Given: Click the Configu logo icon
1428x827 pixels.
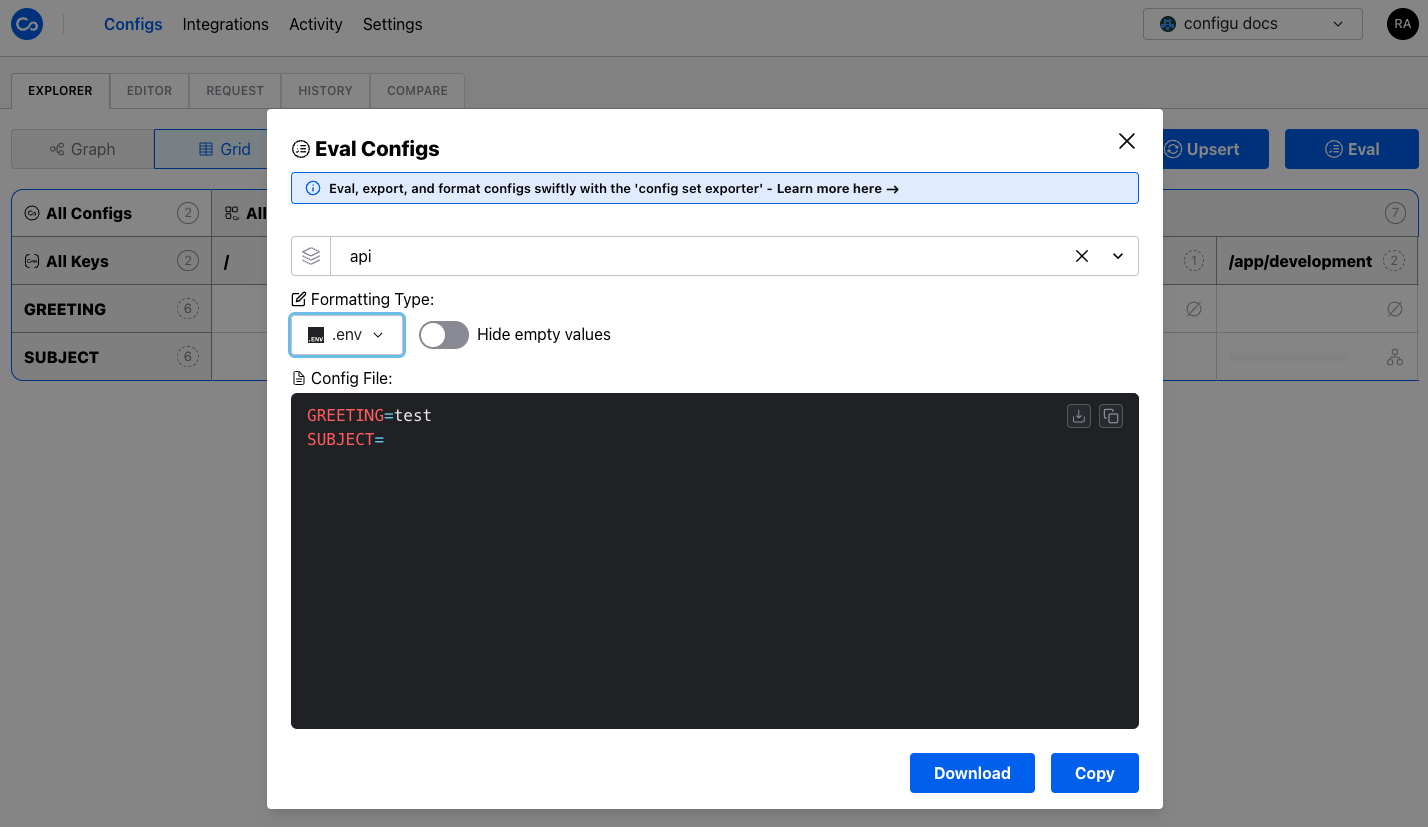Looking at the screenshot, I should (x=27, y=24).
